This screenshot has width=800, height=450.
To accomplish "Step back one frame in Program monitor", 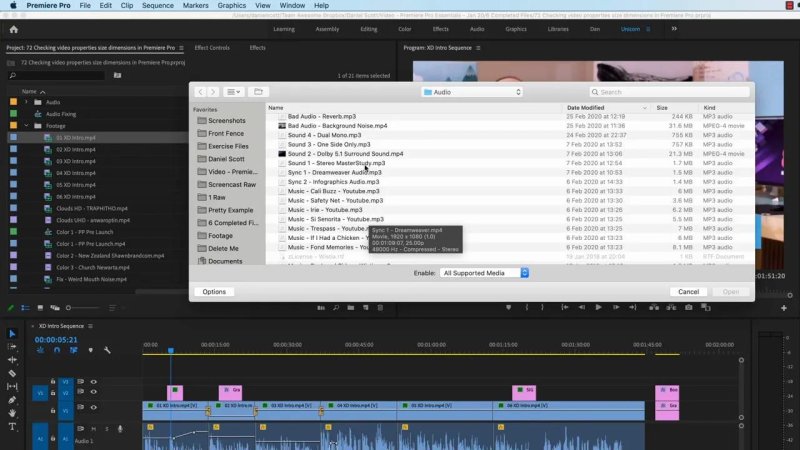I will (582, 307).
